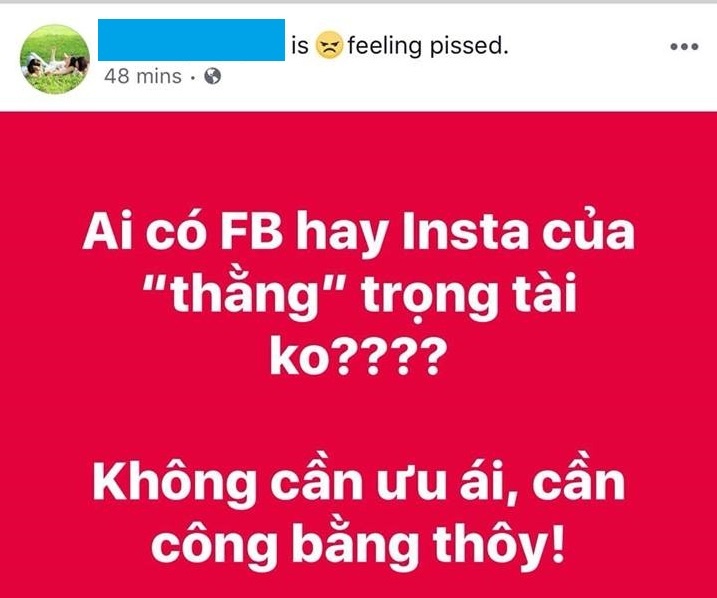Click the globe public privacy icon
Viewport: 717px width, 598px height.
click(213, 76)
